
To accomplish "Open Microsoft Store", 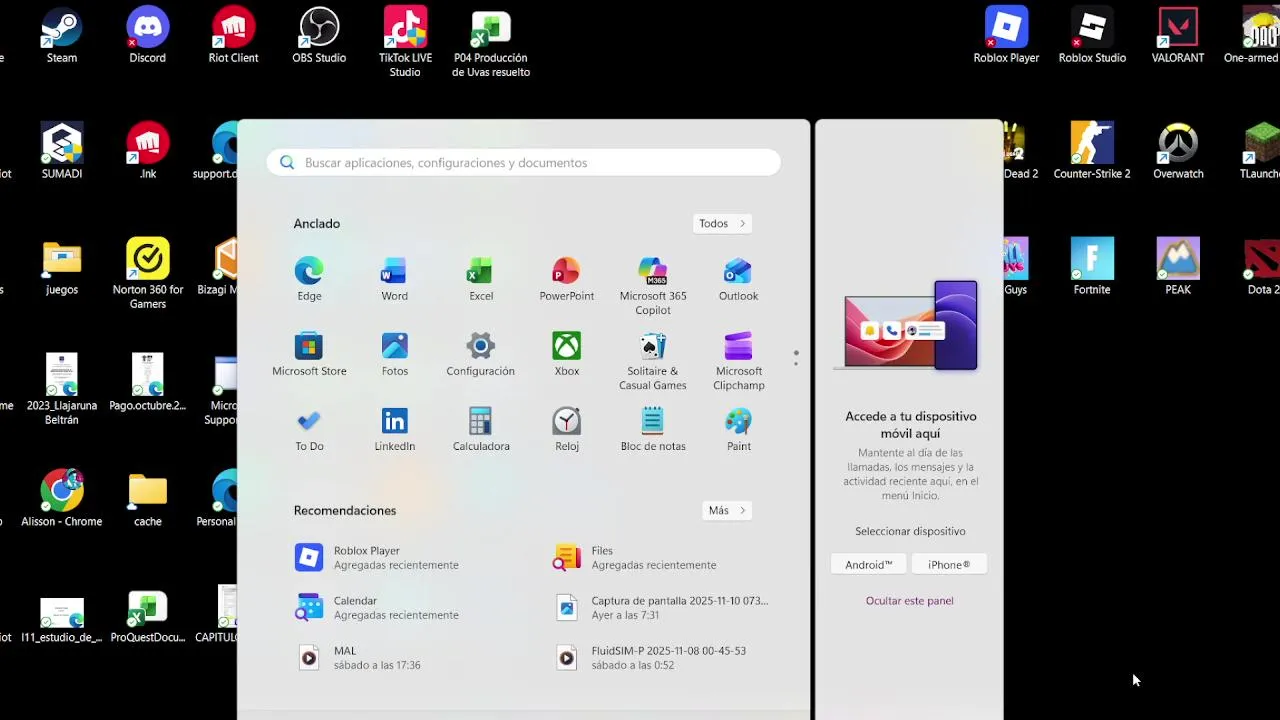I will pyautogui.click(x=309, y=354).
